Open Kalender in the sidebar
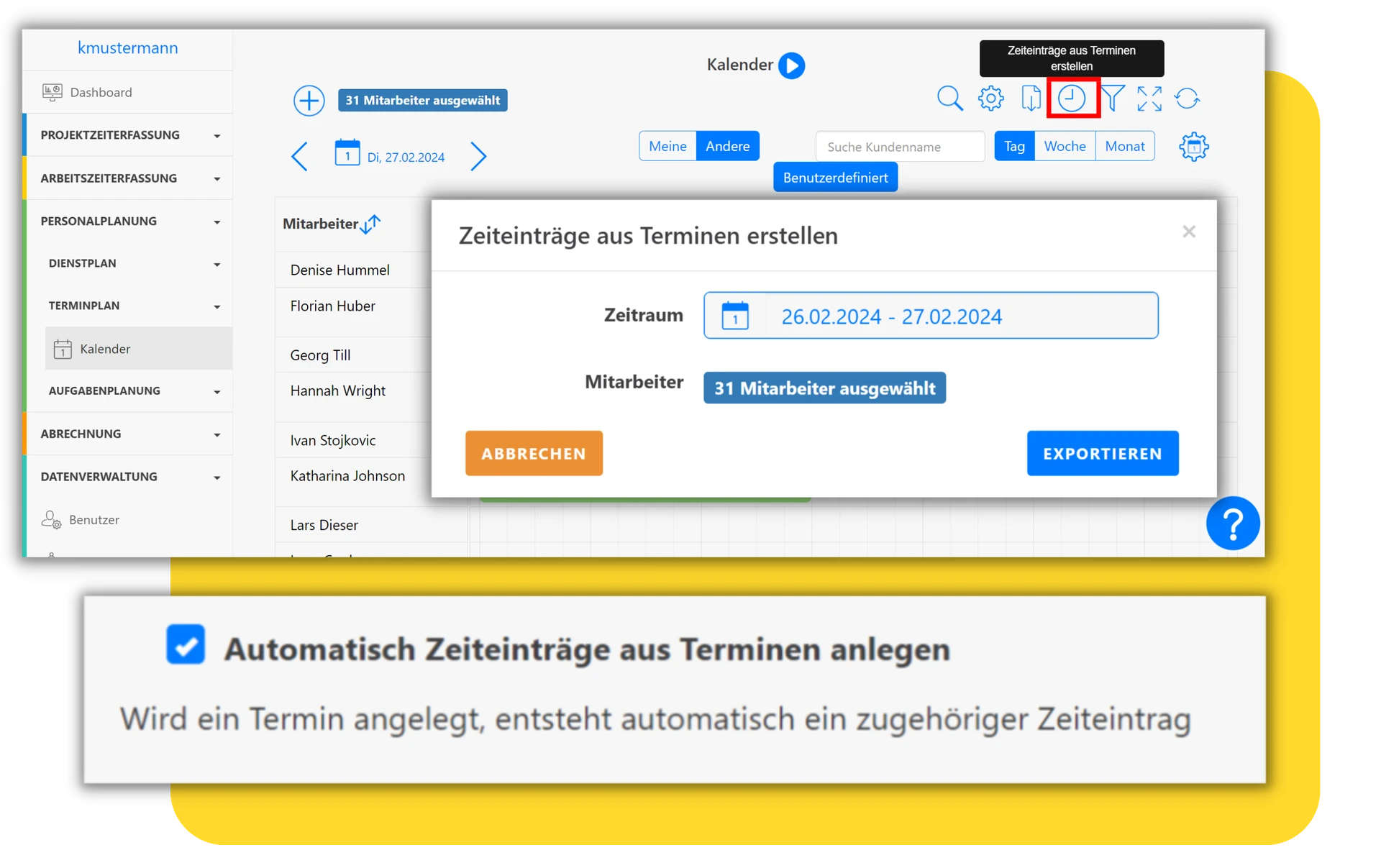 tap(105, 349)
